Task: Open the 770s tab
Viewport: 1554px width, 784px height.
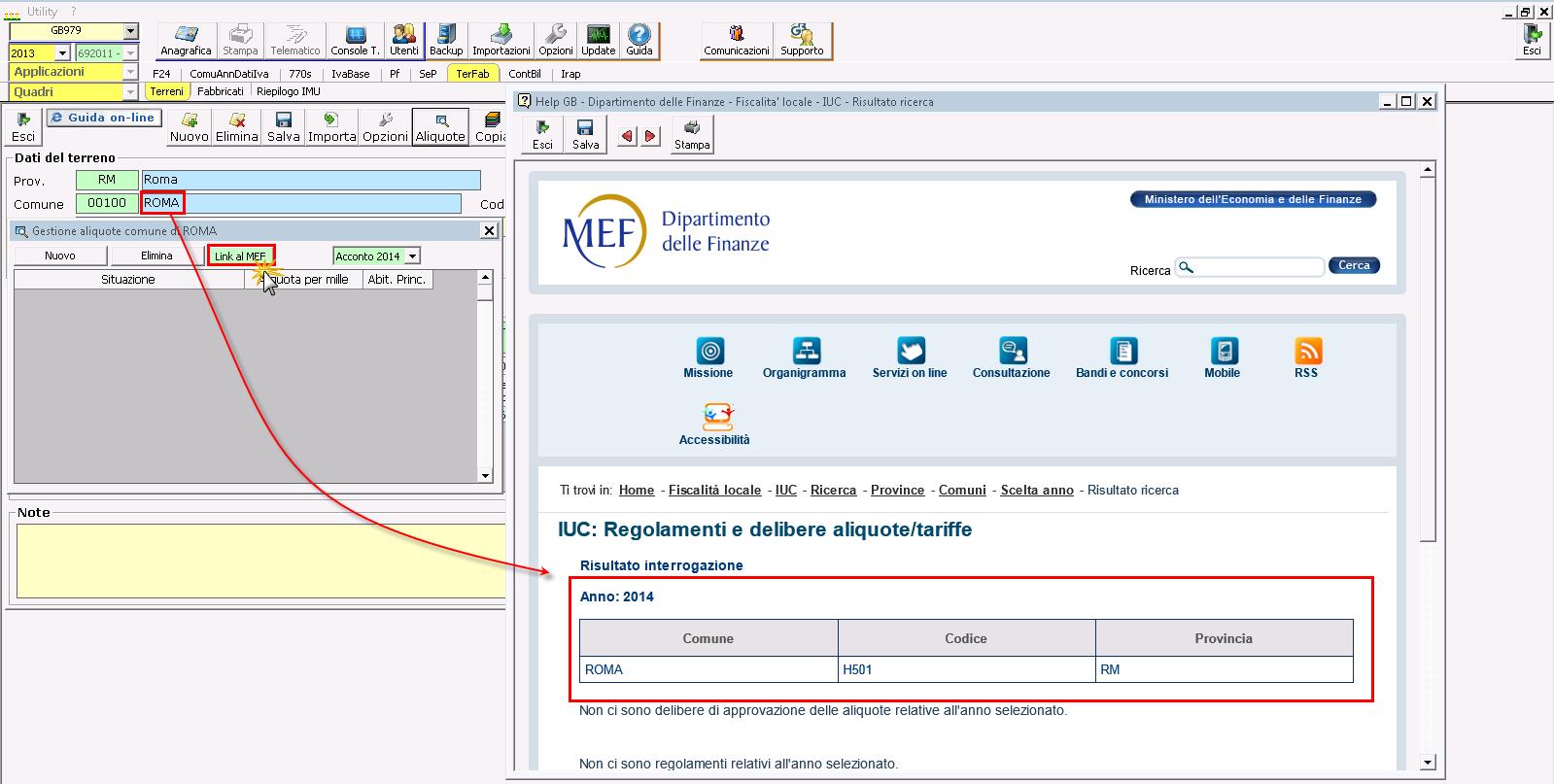Action: click(300, 74)
